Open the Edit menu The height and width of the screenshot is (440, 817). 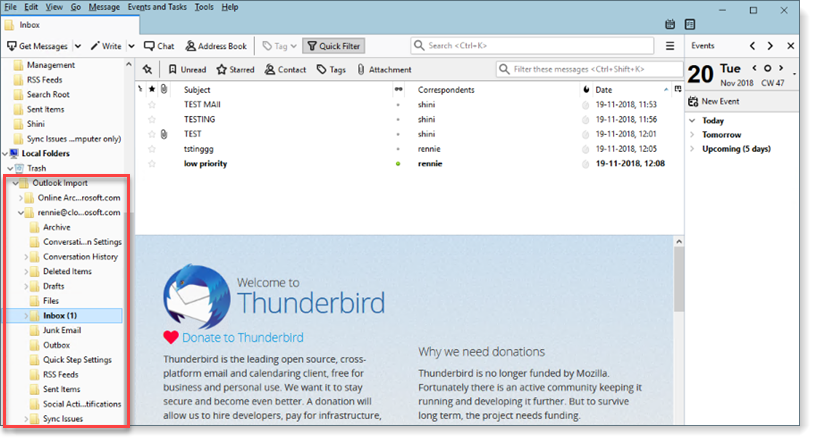pyautogui.click(x=31, y=7)
